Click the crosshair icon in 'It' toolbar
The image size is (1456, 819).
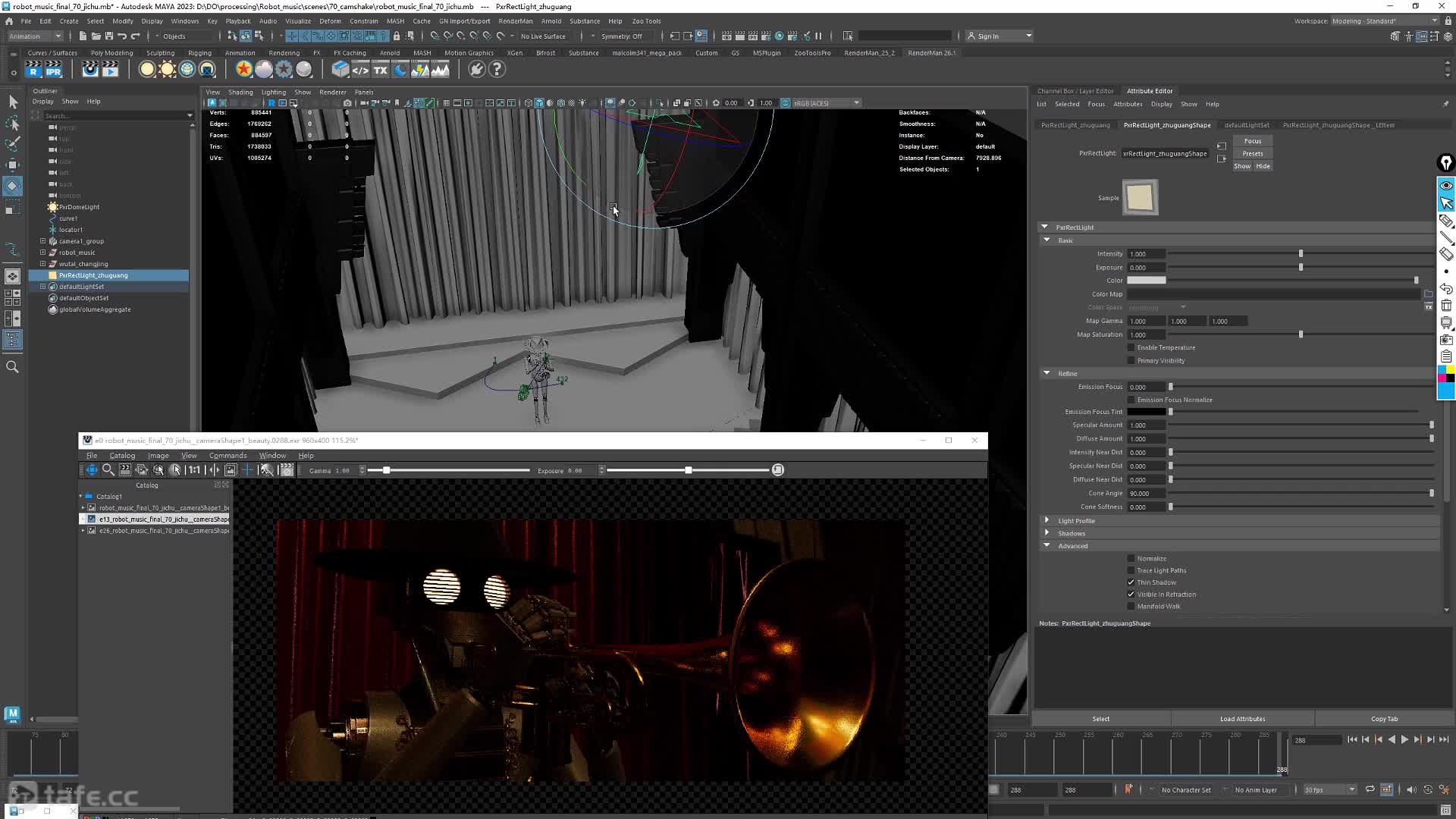point(247,470)
